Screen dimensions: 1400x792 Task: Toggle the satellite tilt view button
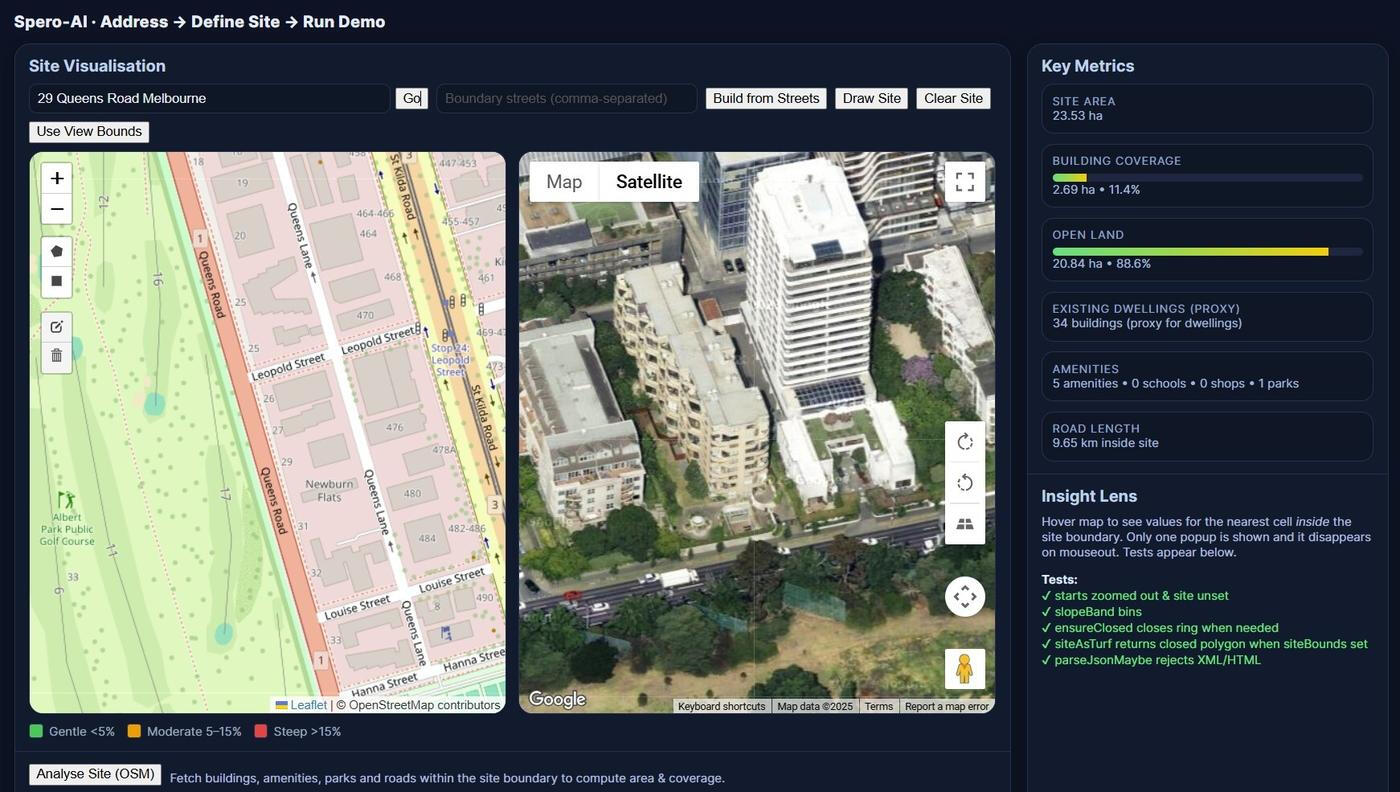(x=964, y=524)
